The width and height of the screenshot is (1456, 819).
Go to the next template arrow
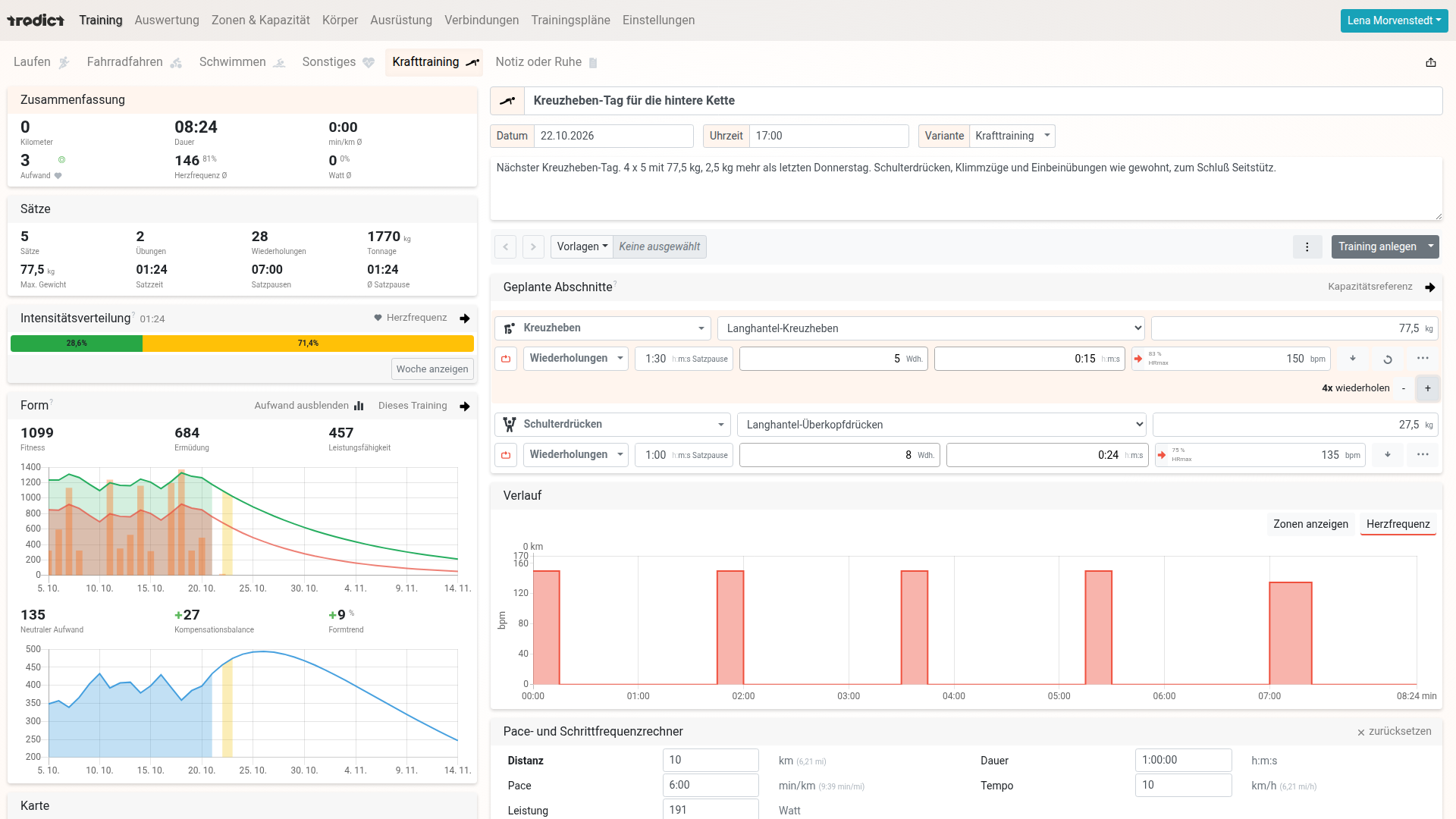533,246
